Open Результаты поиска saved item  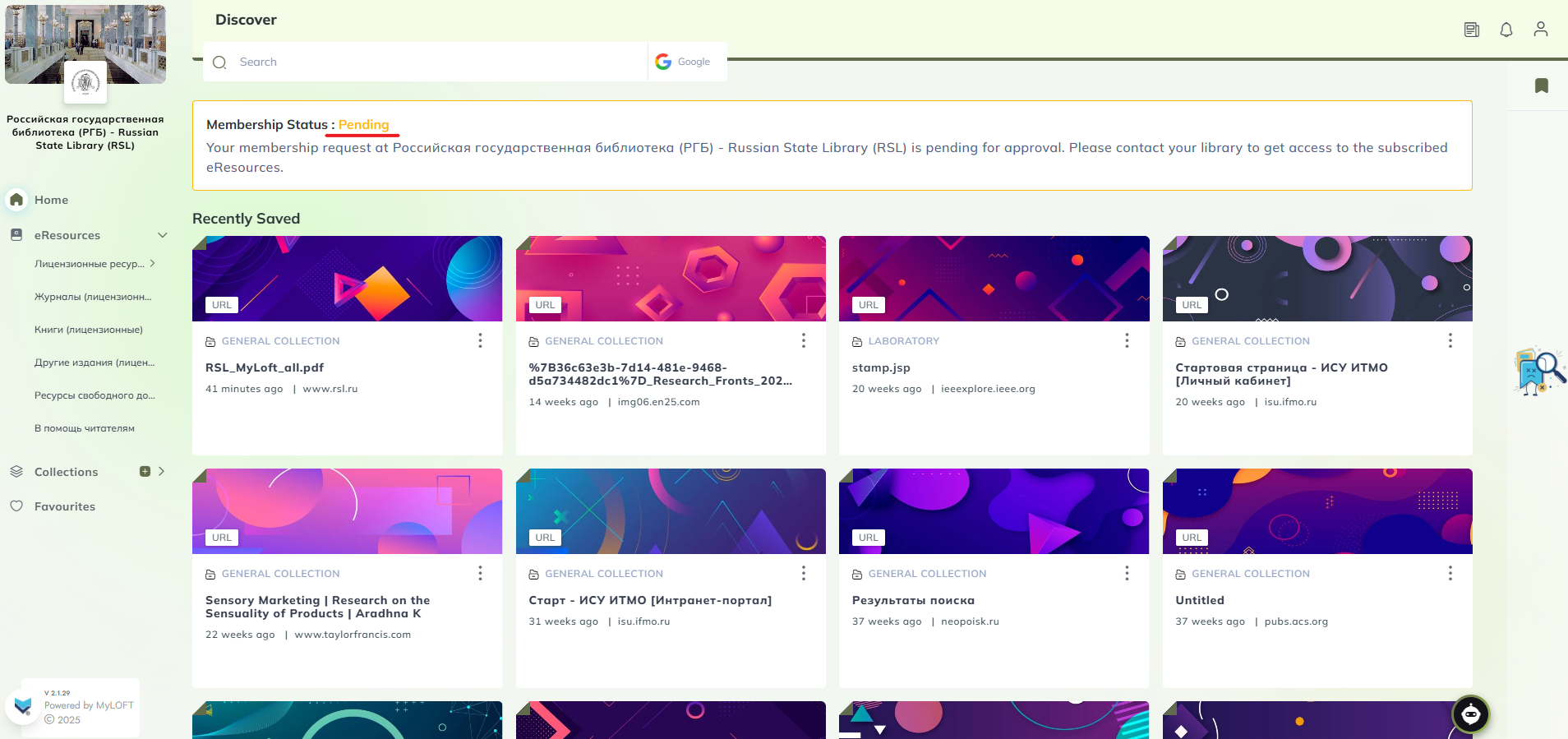[913, 600]
